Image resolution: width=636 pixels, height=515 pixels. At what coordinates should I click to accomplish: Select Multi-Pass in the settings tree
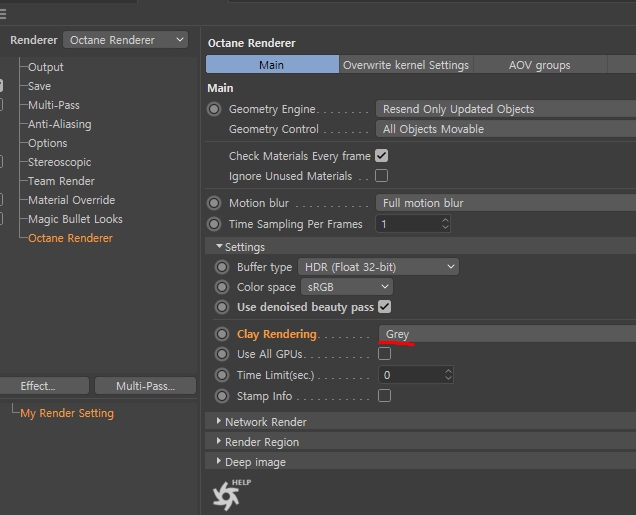[54, 105]
